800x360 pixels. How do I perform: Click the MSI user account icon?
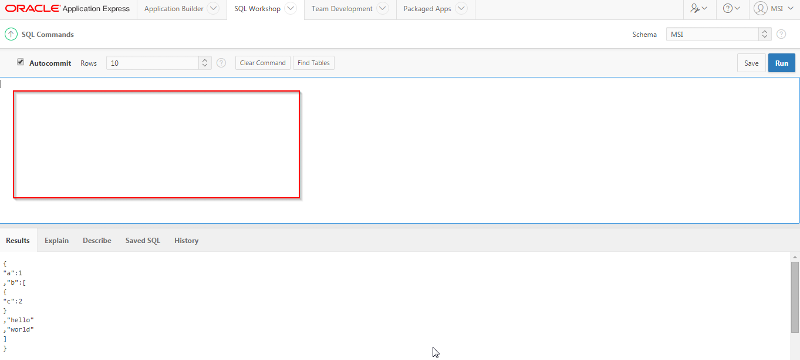761,9
